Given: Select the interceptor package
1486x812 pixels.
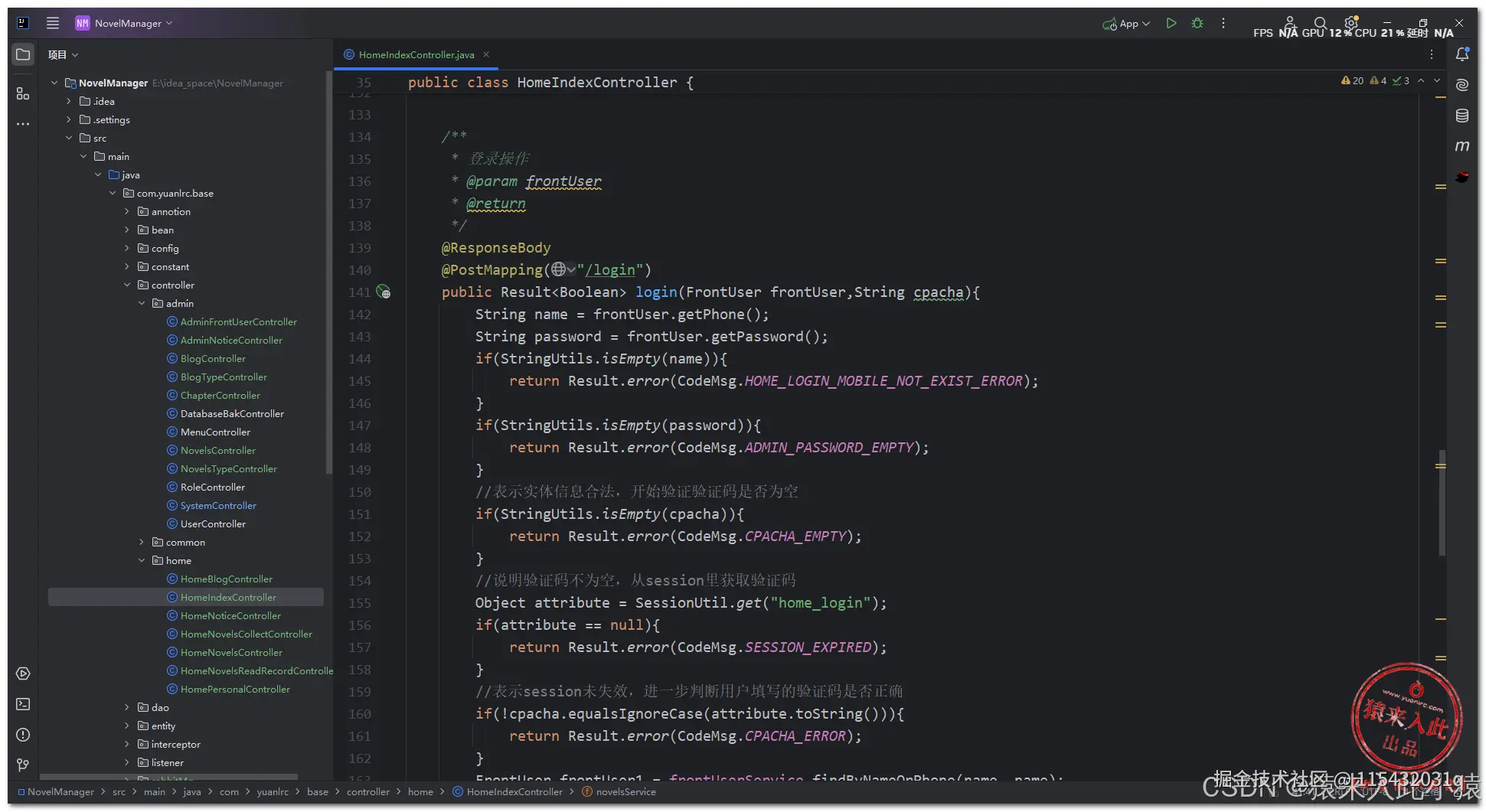Looking at the screenshot, I should pos(175,744).
